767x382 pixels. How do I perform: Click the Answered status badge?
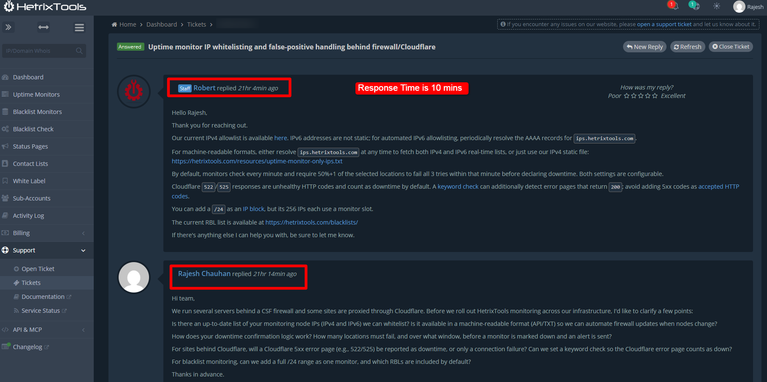(x=130, y=47)
